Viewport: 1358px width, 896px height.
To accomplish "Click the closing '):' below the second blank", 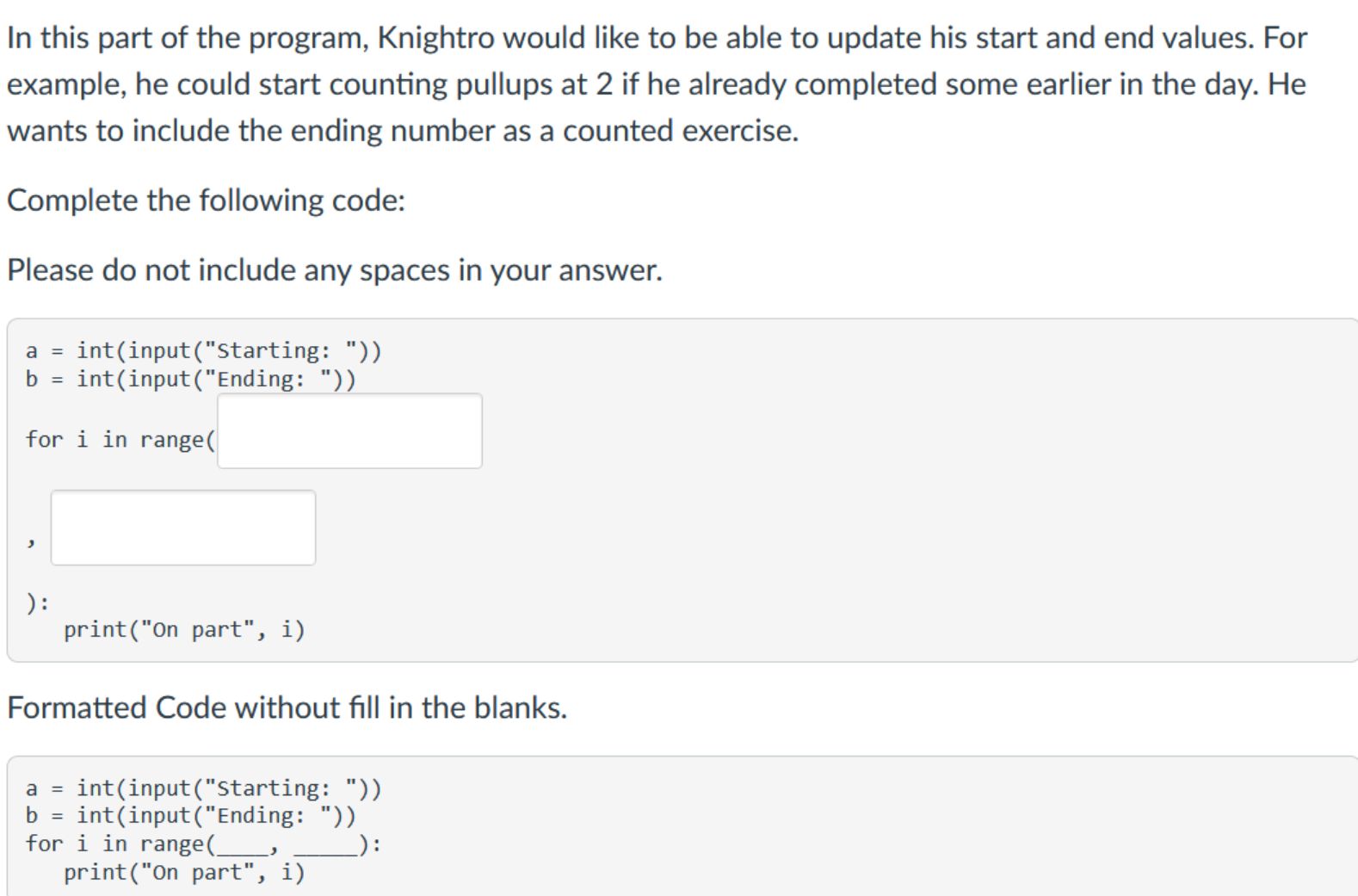I will (x=38, y=602).
